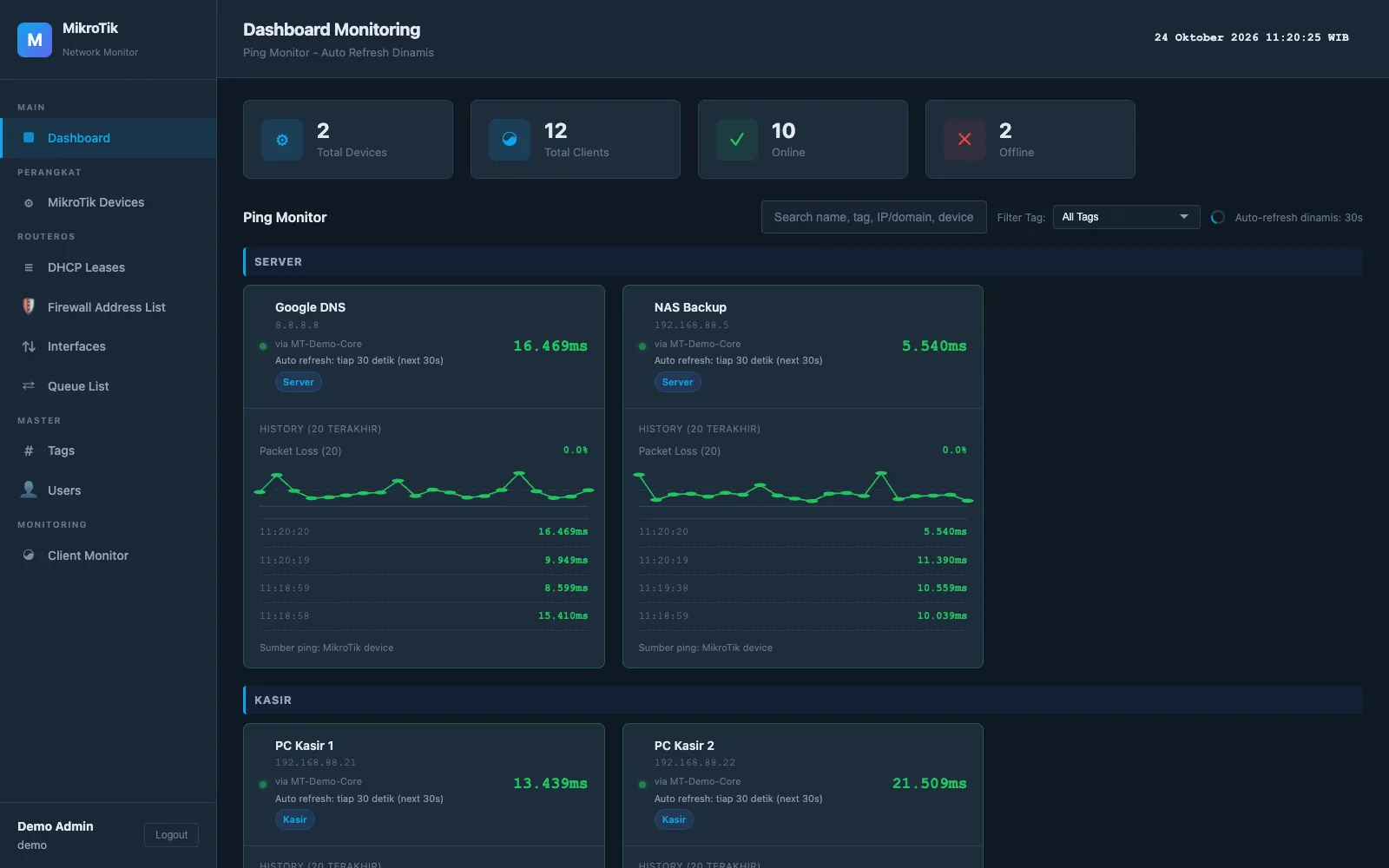Click the SERVER group header
This screenshot has width=1389, height=868.
coord(803,261)
